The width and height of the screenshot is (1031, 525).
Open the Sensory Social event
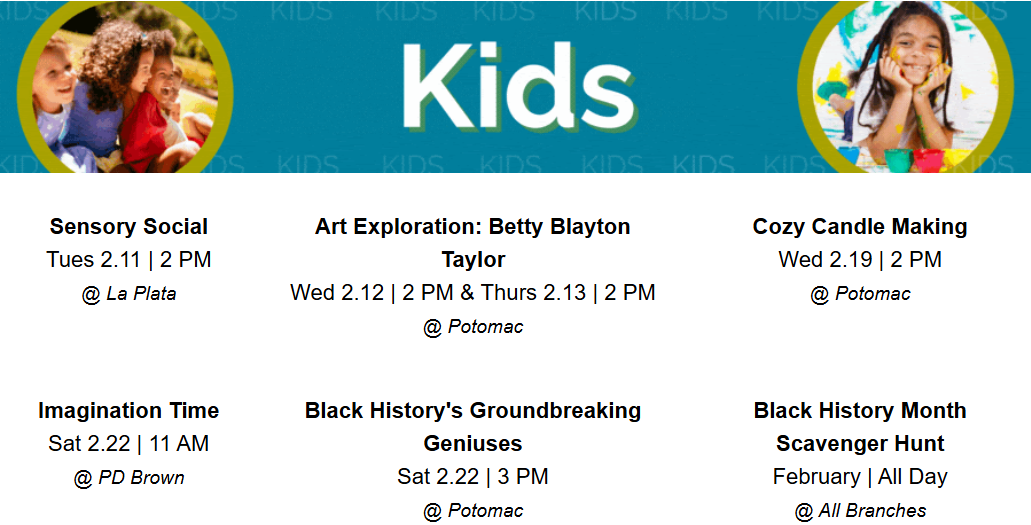click(129, 227)
